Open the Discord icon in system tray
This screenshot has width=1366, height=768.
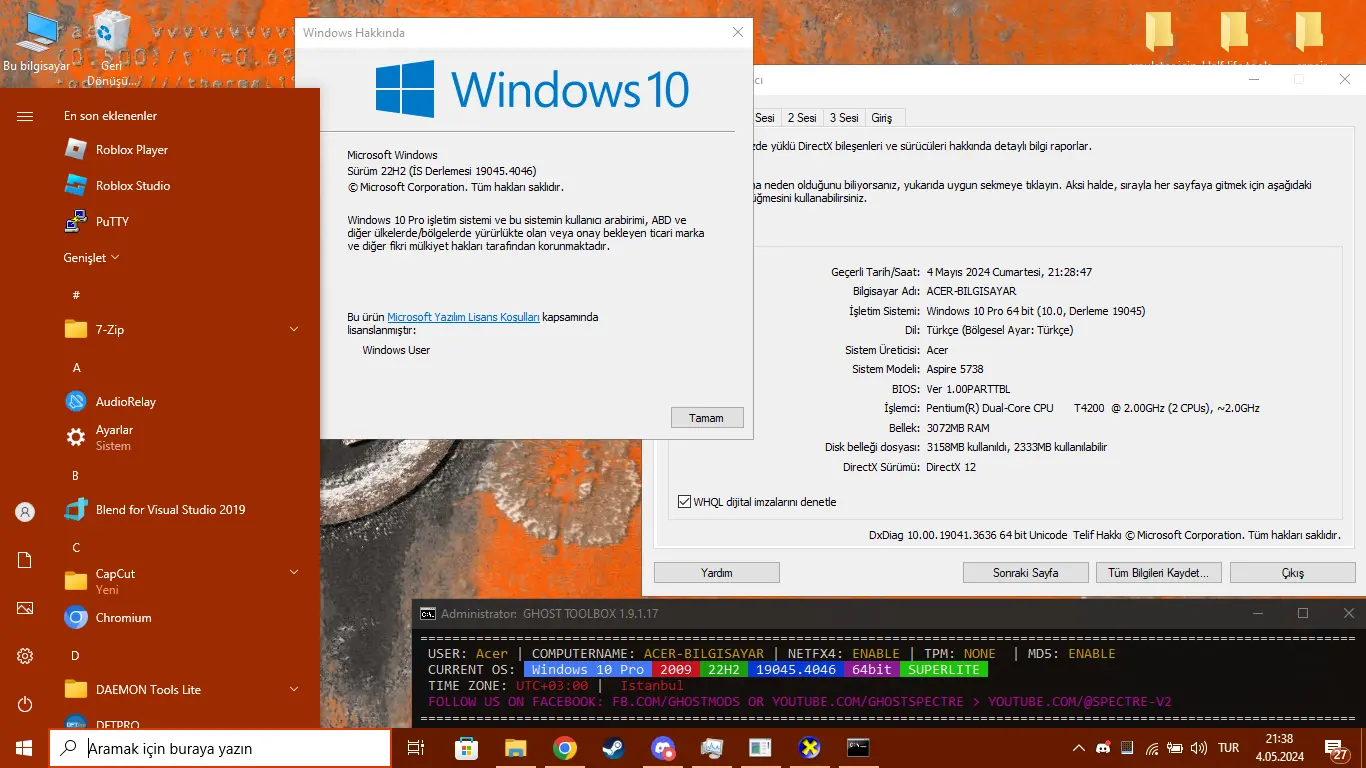pyautogui.click(x=1103, y=748)
